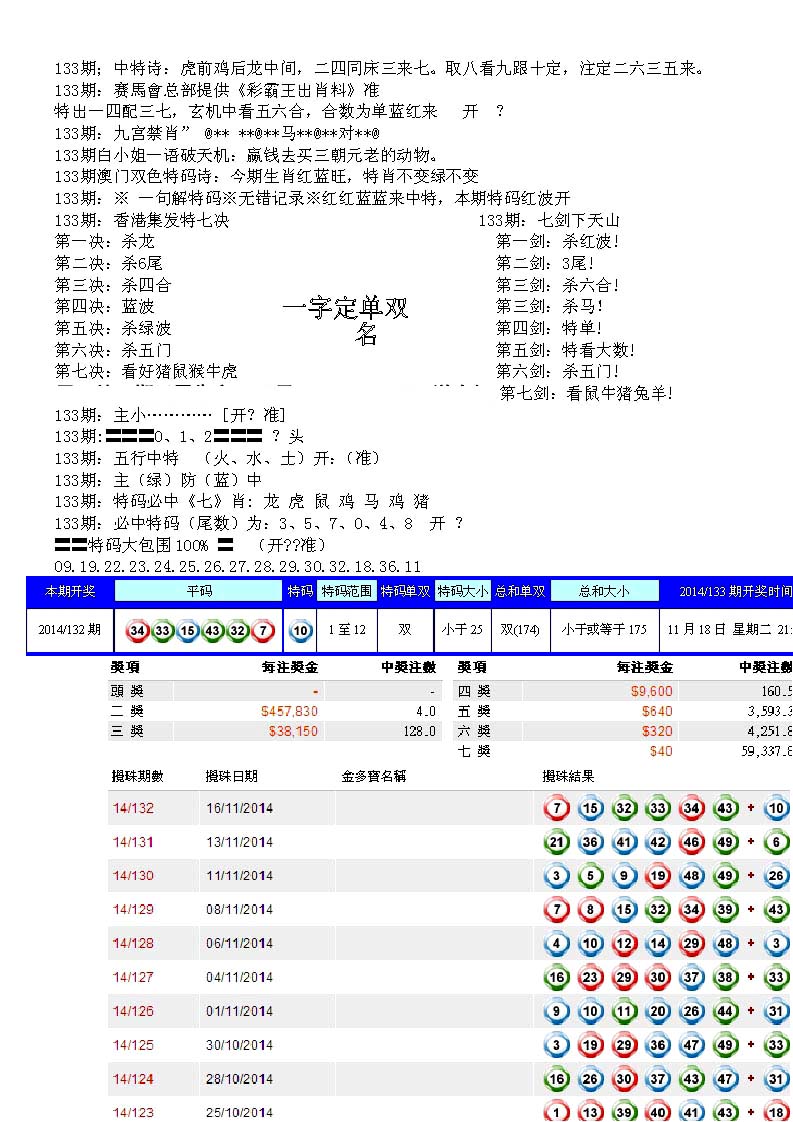Open draw 14/131 link

pos(133,842)
